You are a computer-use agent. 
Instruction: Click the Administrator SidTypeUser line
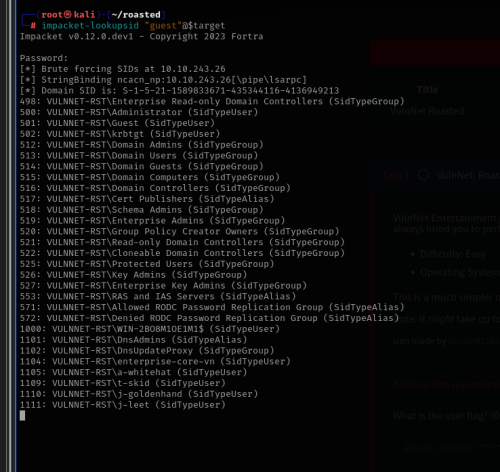point(139,112)
